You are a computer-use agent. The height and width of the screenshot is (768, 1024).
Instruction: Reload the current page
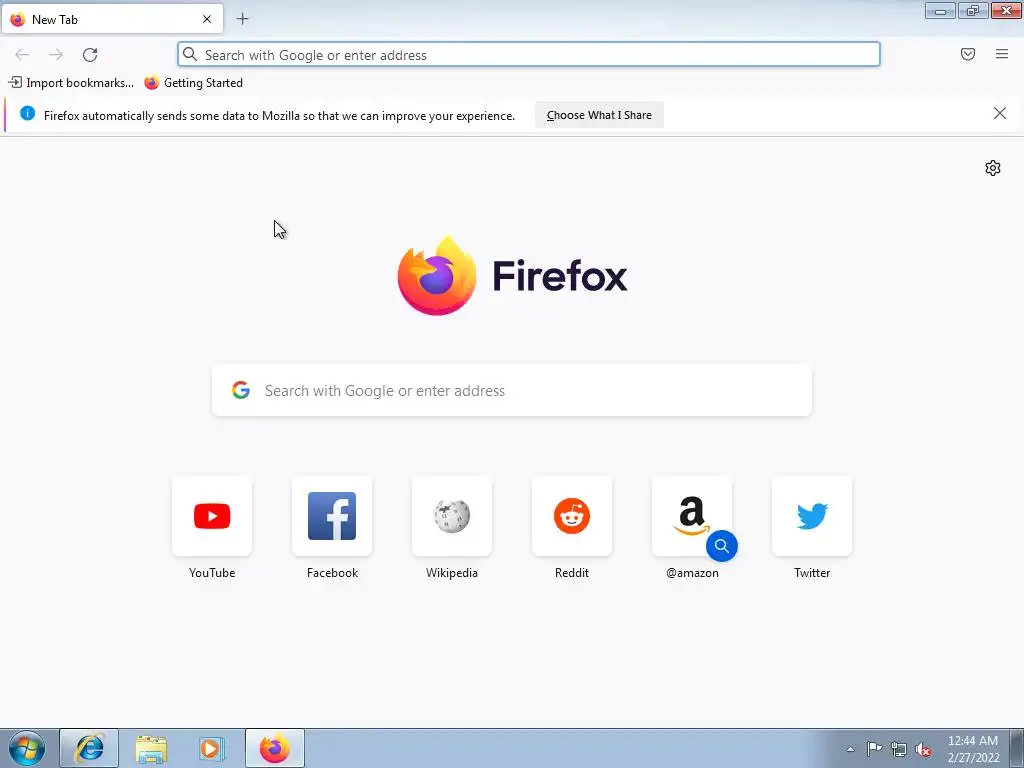90,54
